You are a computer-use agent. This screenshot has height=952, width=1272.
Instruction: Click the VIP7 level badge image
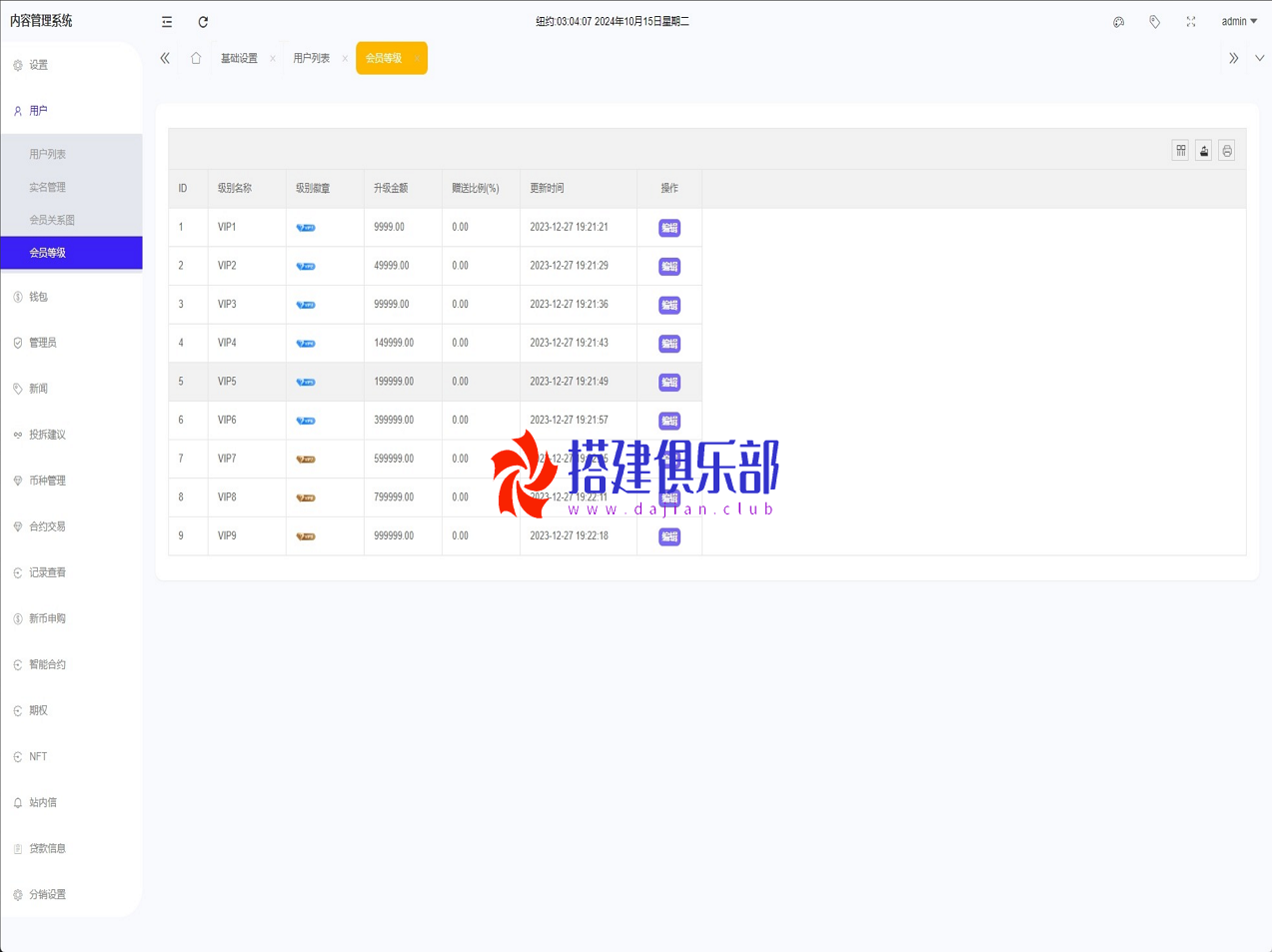(x=306, y=460)
